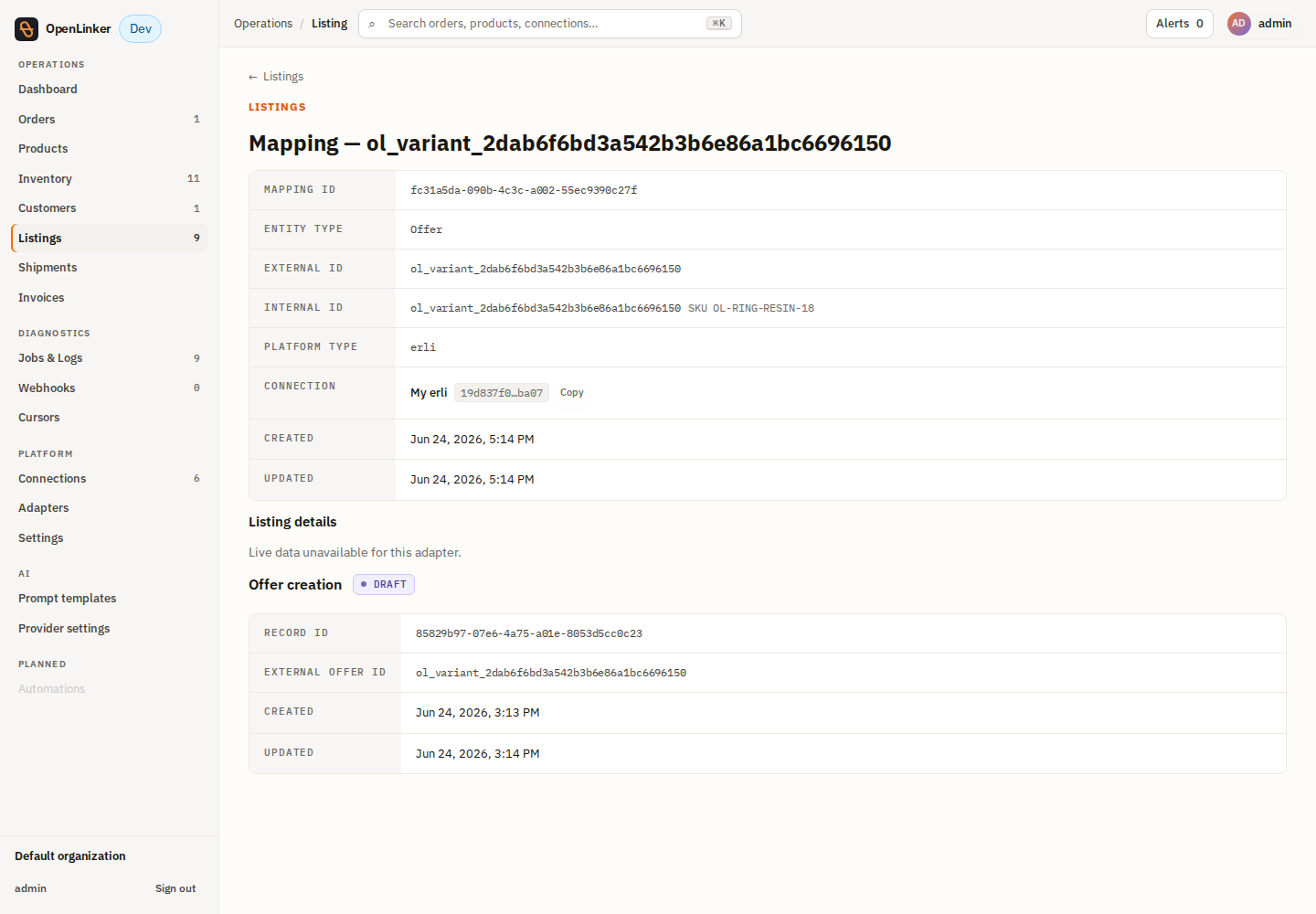Click the search magnifier icon
1316x914 pixels.
(x=372, y=24)
